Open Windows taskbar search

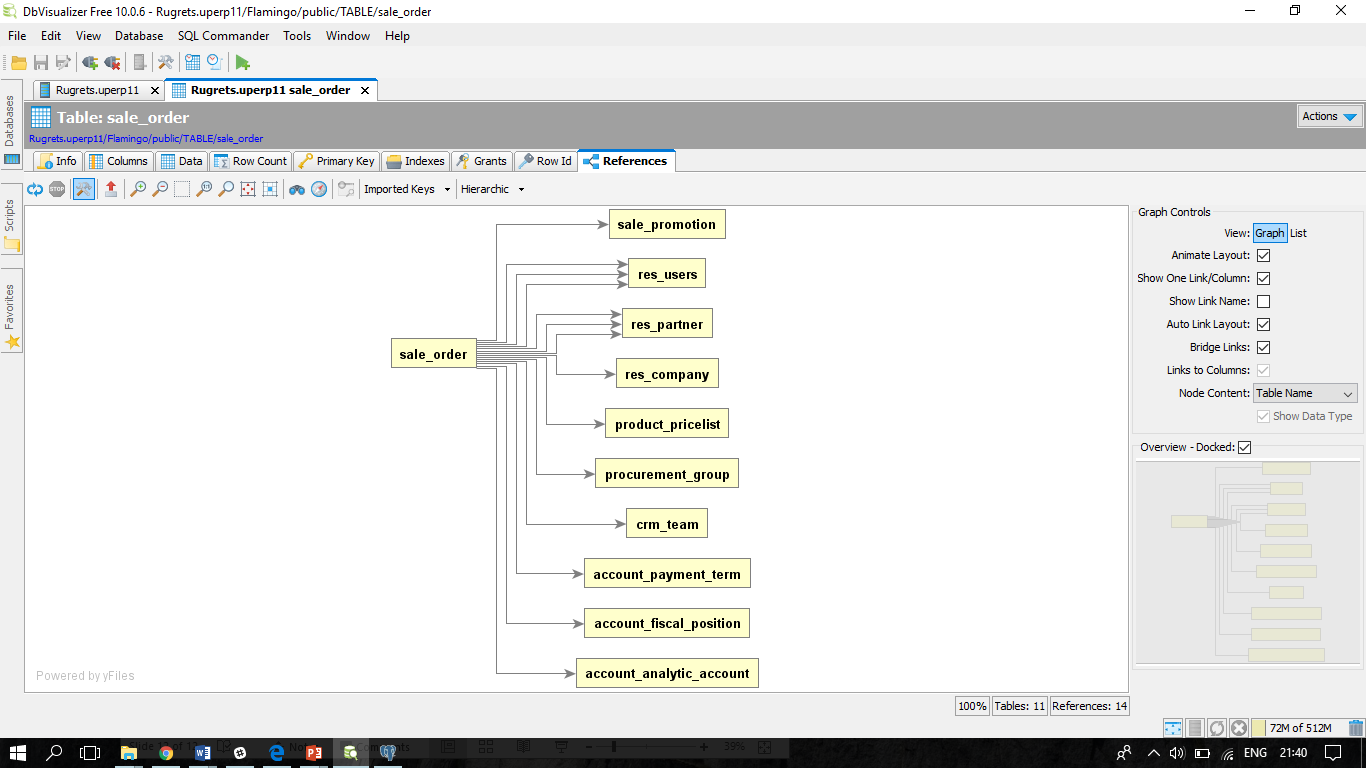click(x=55, y=753)
